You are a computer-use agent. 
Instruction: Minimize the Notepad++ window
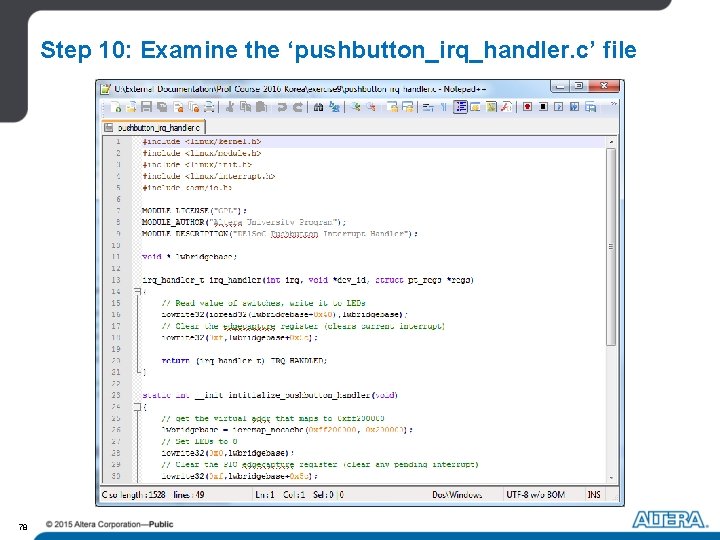coord(560,85)
